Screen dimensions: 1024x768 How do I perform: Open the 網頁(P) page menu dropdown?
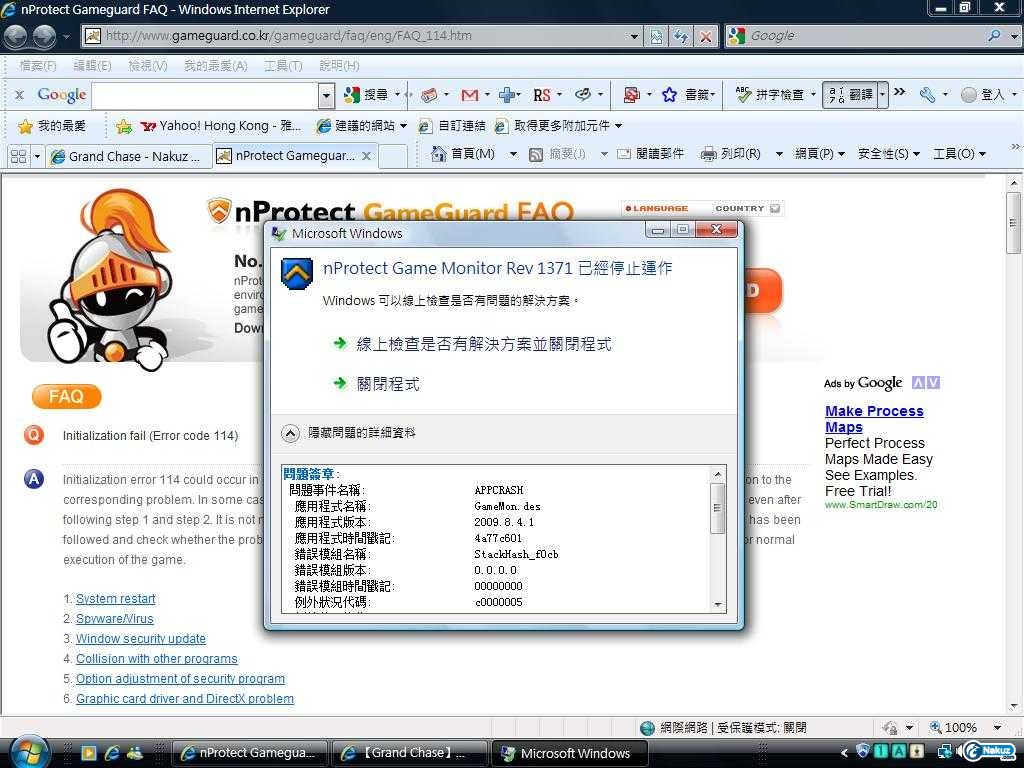click(x=841, y=155)
